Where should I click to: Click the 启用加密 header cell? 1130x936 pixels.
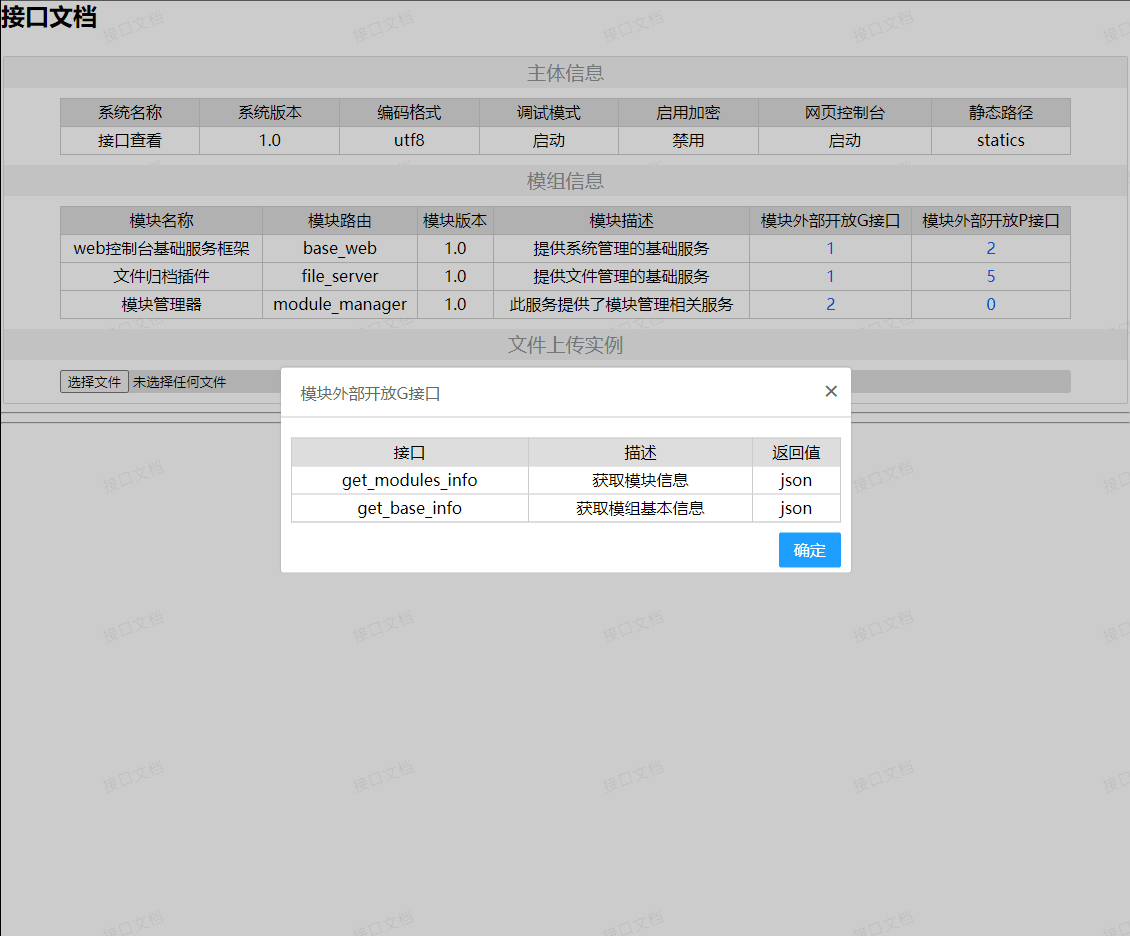coord(688,112)
